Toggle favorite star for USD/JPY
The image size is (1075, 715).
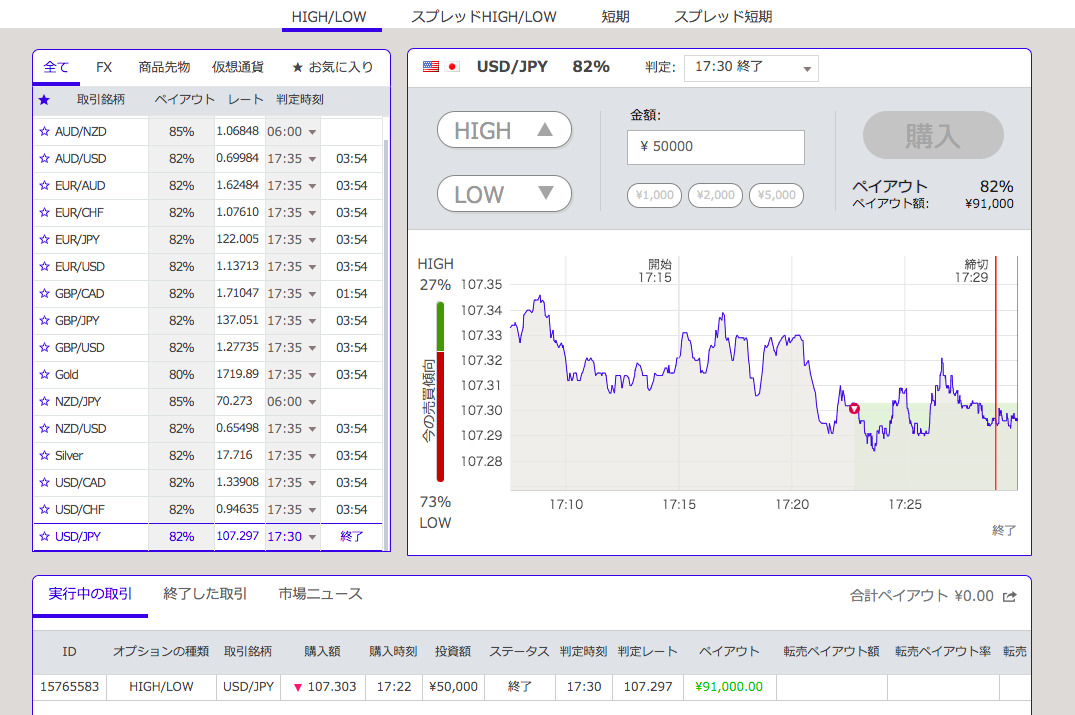click(44, 537)
